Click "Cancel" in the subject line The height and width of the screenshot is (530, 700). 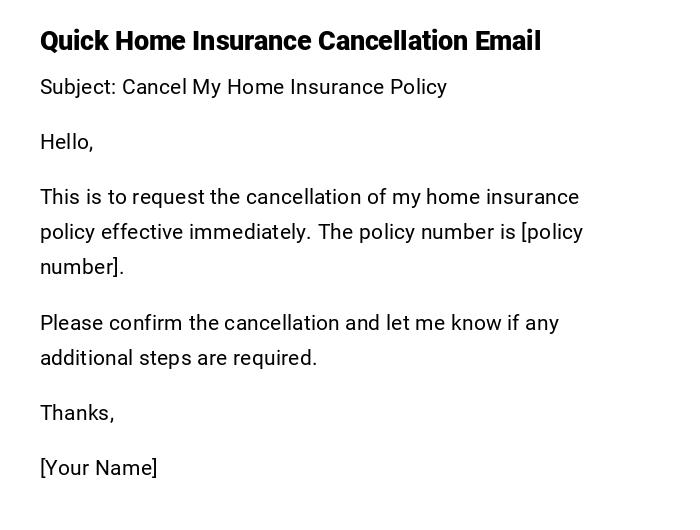tap(154, 87)
